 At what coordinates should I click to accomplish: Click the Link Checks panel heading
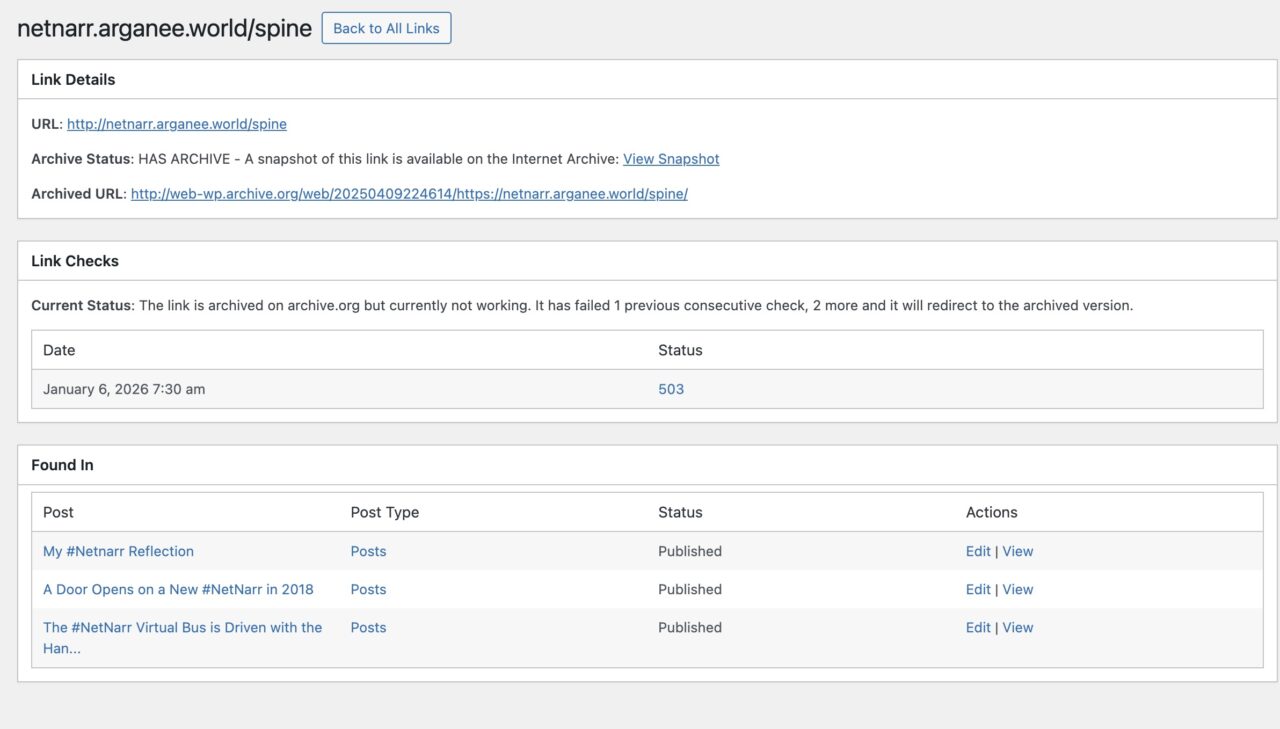pos(75,261)
